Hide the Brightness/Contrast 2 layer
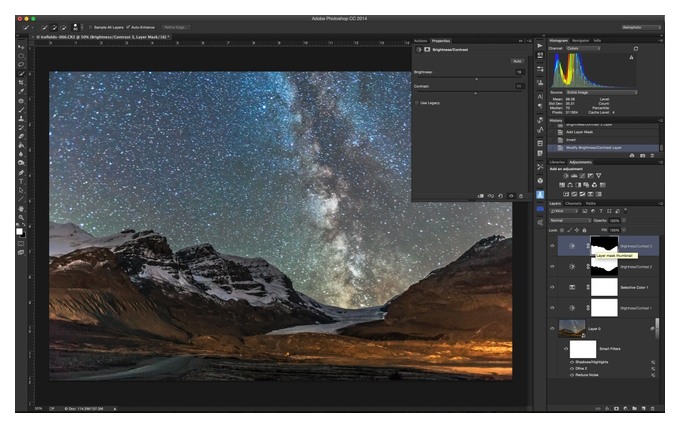 pos(552,267)
